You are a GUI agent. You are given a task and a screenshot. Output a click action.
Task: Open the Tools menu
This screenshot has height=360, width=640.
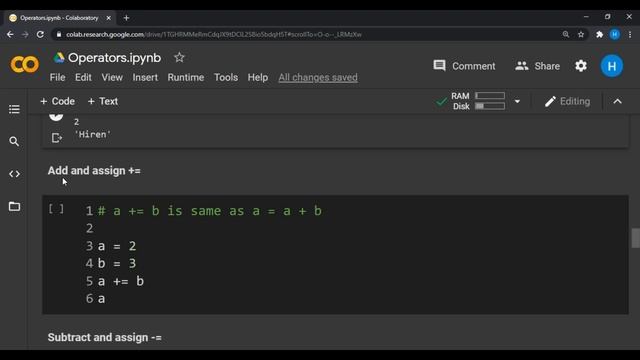[x=226, y=78]
